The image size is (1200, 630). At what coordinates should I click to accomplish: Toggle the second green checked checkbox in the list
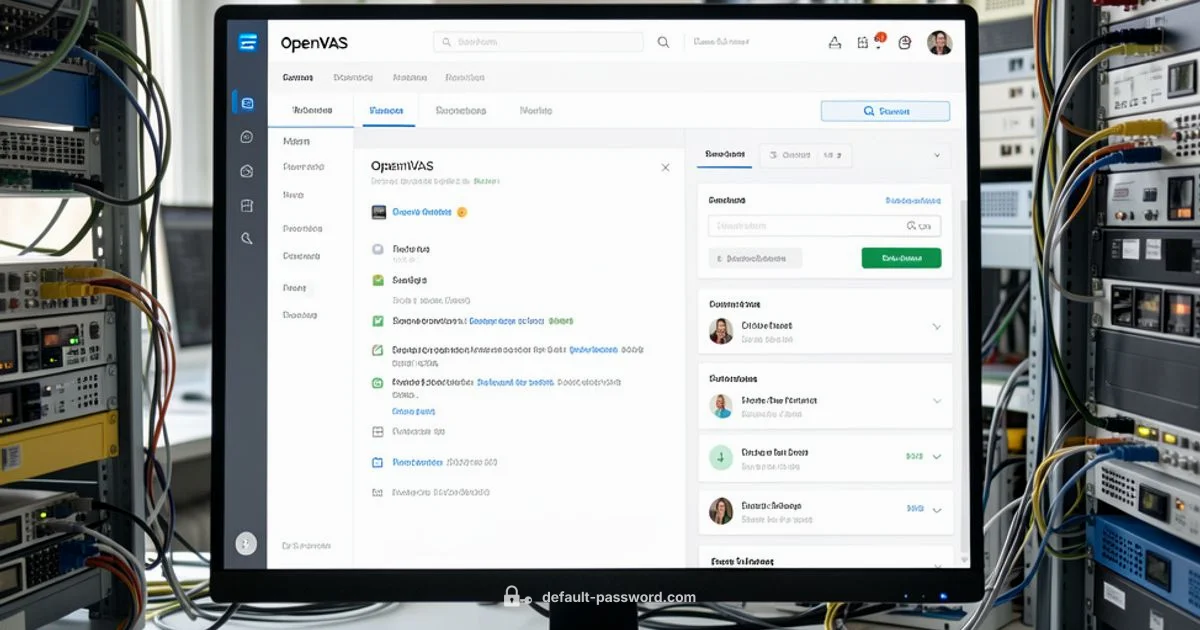click(x=378, y=321)
